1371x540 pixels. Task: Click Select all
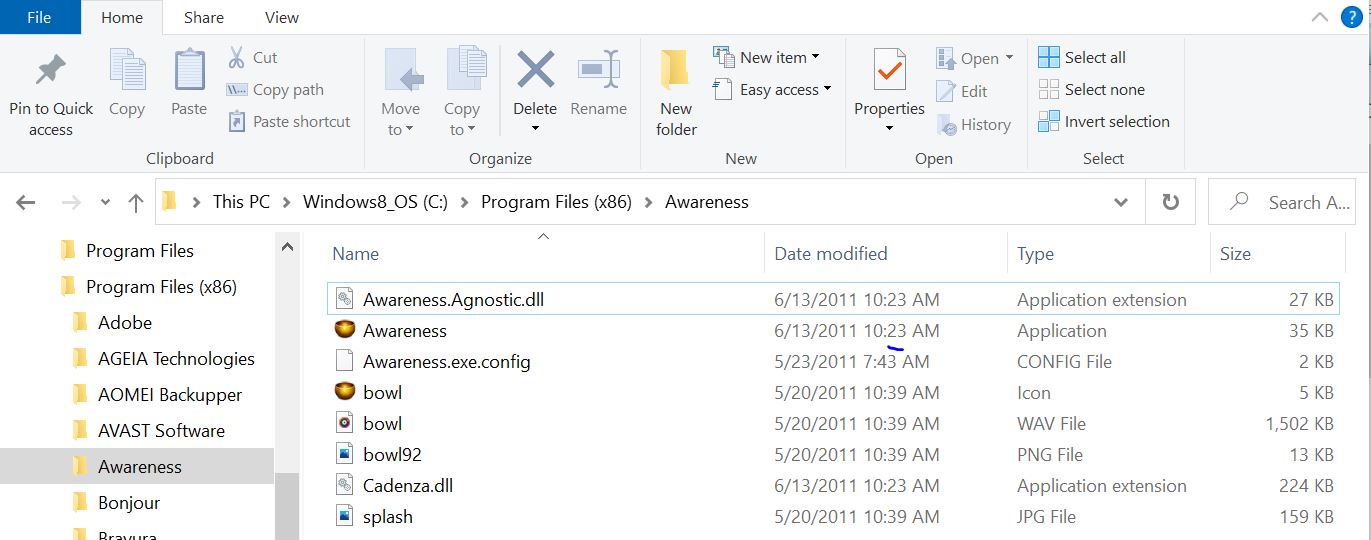[1082, 57]
